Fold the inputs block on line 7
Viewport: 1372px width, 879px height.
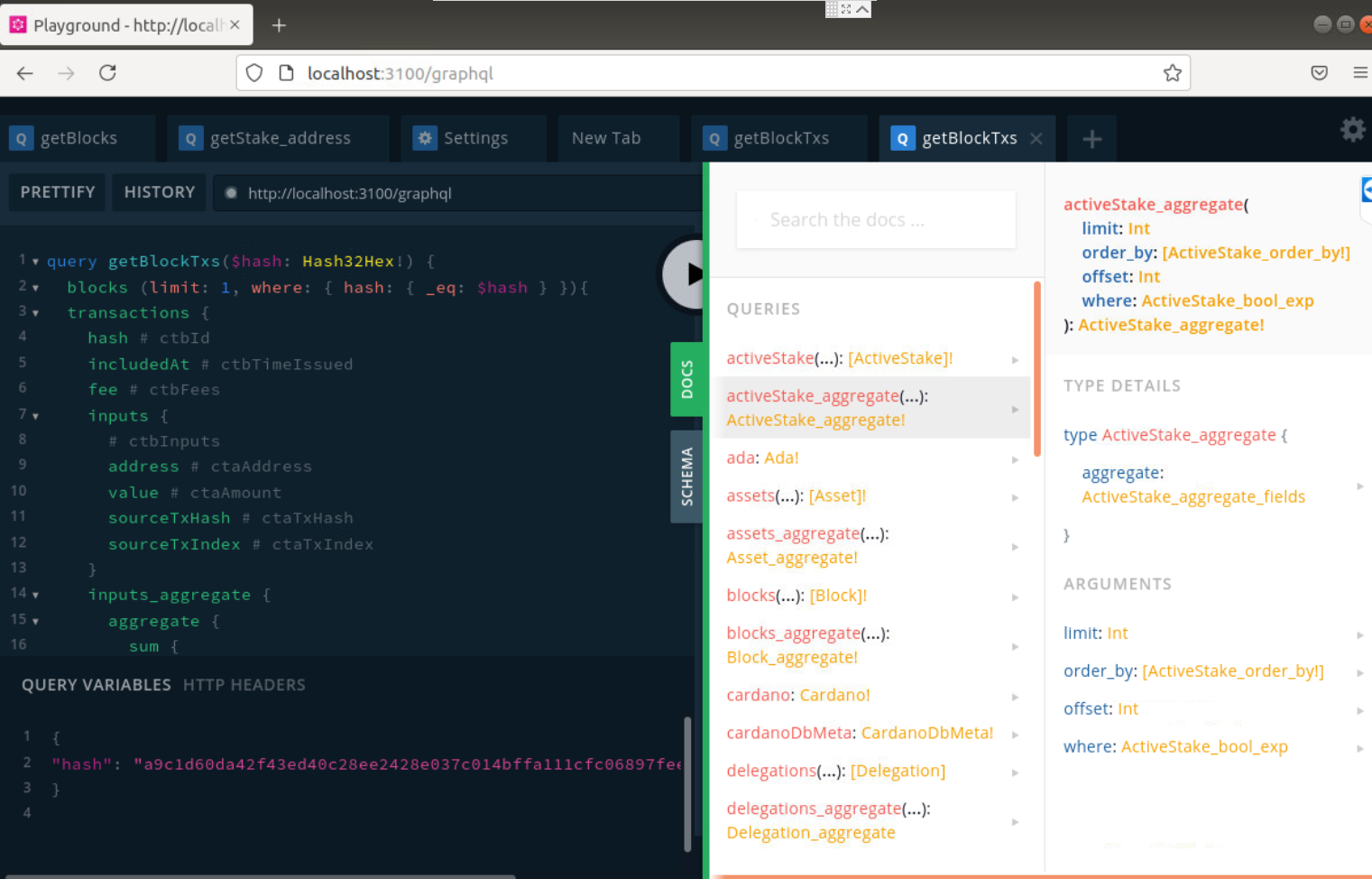(35, 416)
